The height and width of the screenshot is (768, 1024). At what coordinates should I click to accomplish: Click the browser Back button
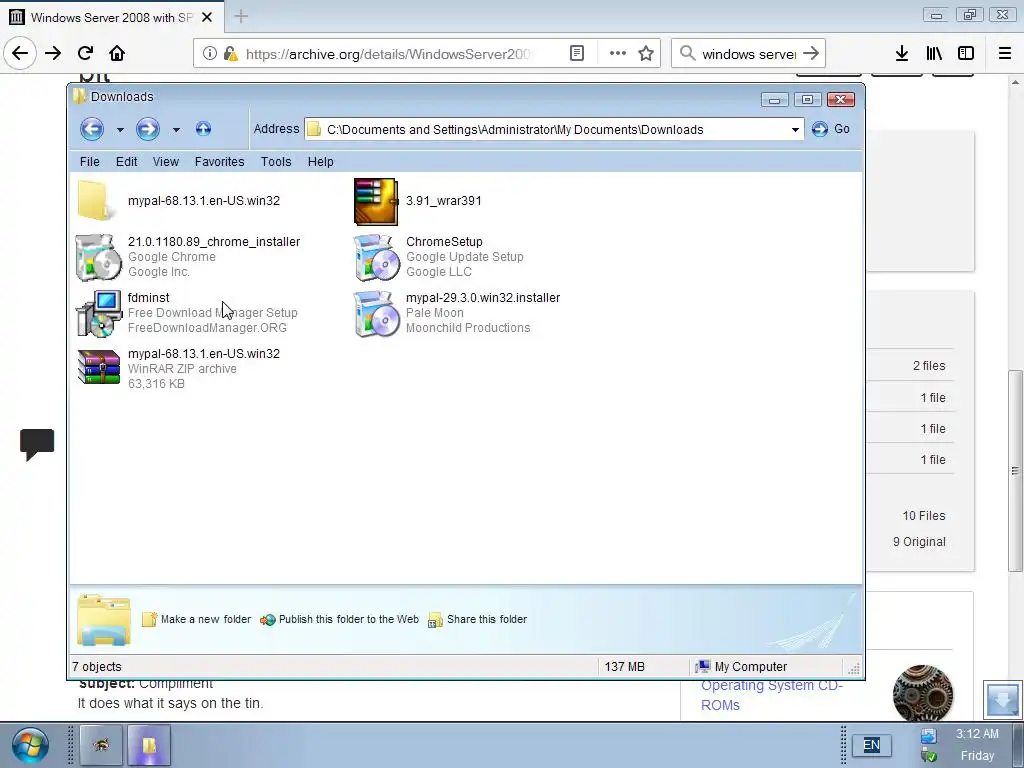pyautogui.click(x=20, y=54)
